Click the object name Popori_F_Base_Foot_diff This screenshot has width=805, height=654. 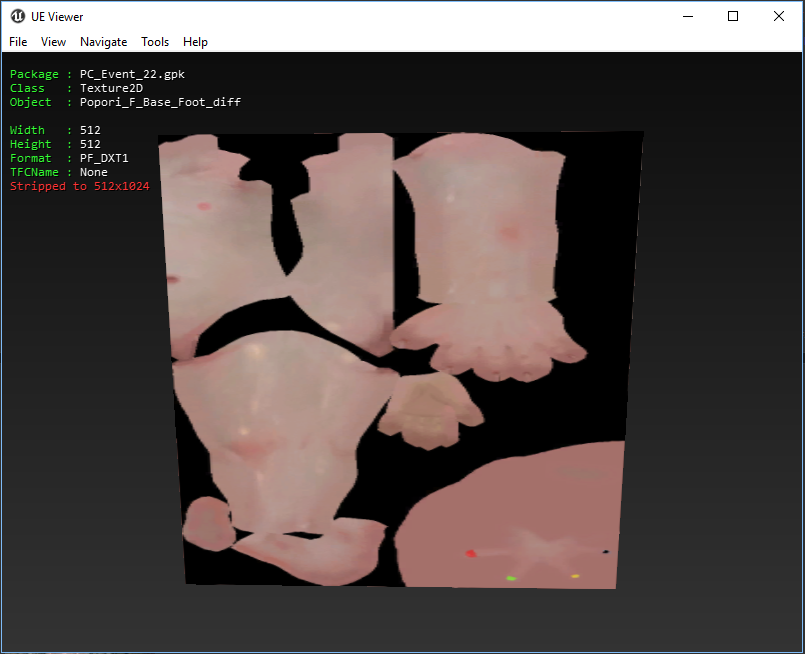coord(160,102)
